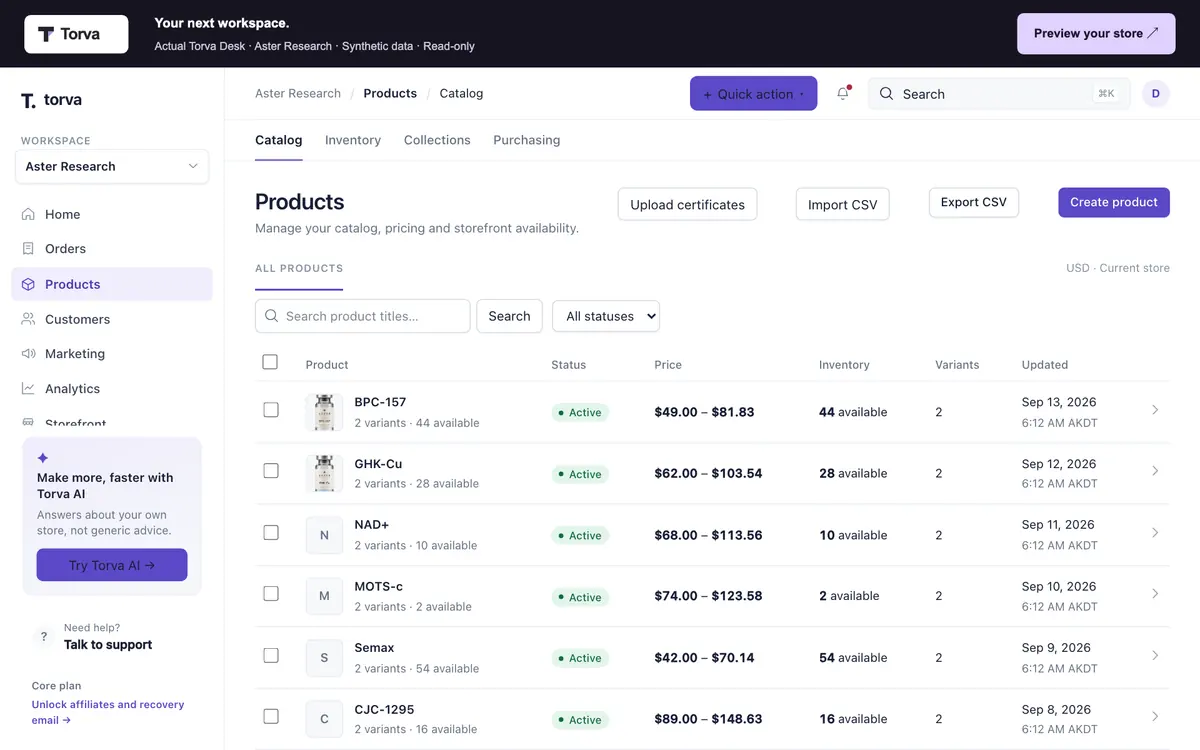This screenshot has width=1200, height=750.
Task: Click the Home icon in the sidebar
Action: (28, 214)
